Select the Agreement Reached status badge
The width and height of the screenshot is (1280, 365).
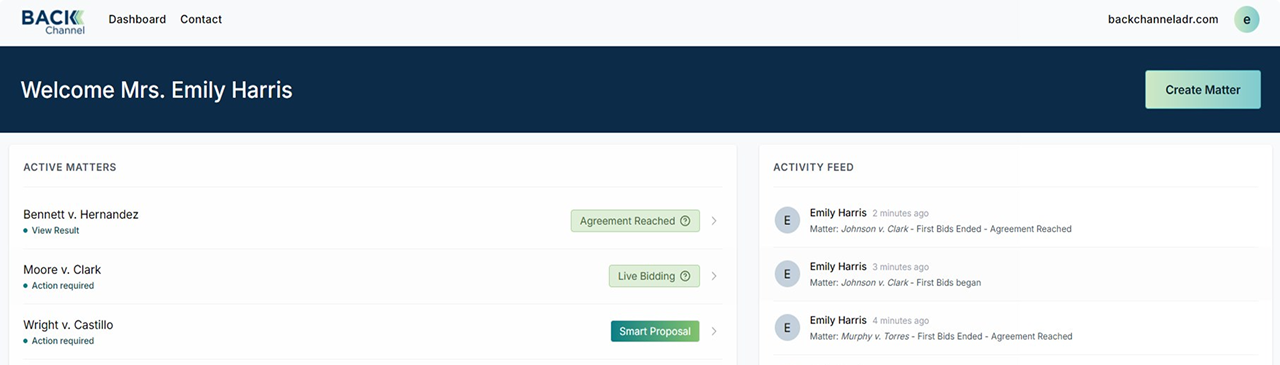tap(635, 221)
